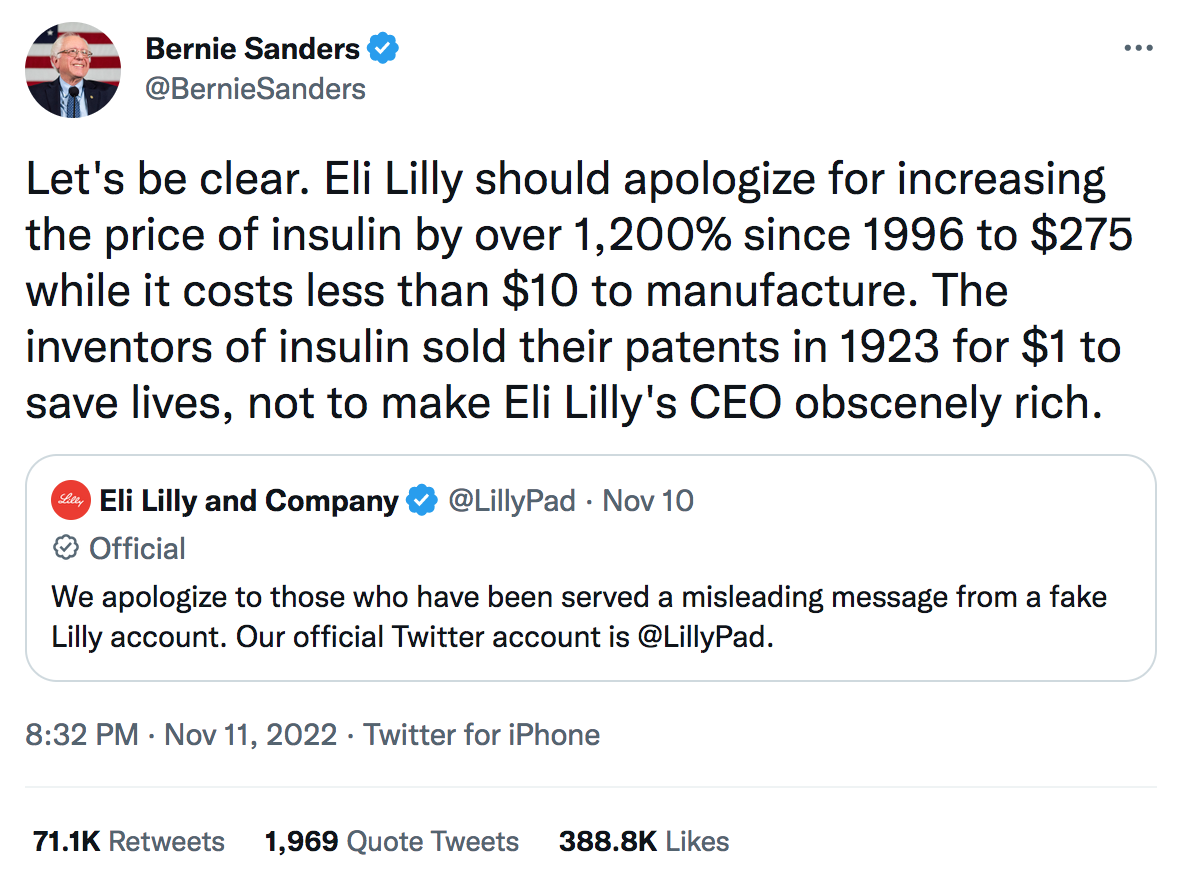Click Eli Lilly's blue verified checkmark

pyautogui.click(x=422, y=500)
